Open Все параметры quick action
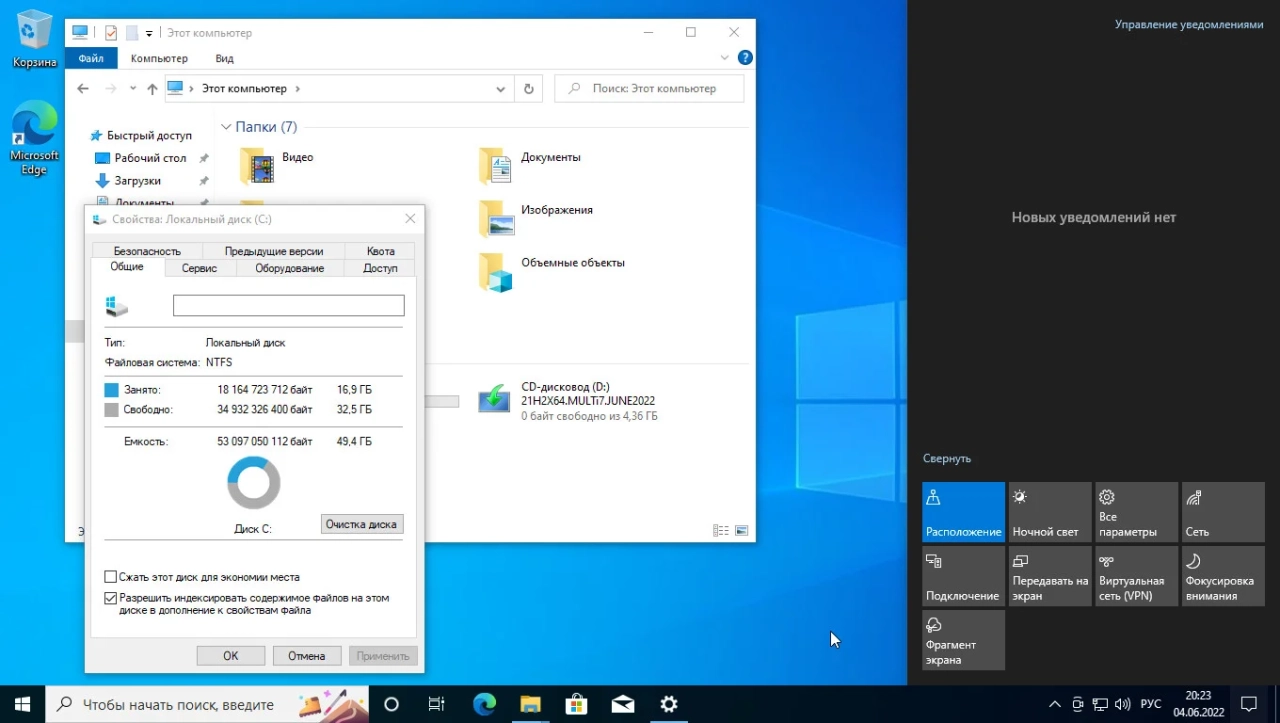Screen dimensions: 1280x723 (x=1136, y=512)
